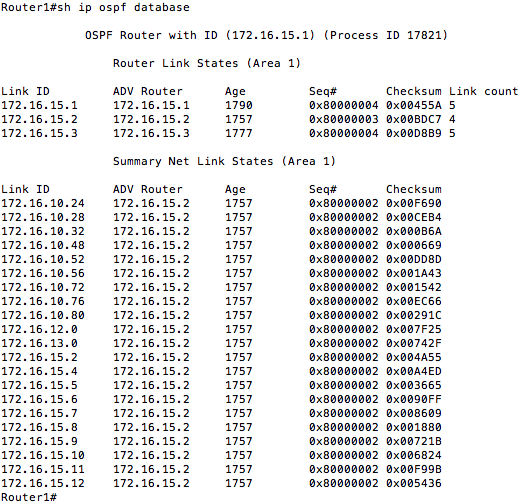Click the Summary Net Link States heading
This screenshot has width=523, height=504.
[224, 161]
